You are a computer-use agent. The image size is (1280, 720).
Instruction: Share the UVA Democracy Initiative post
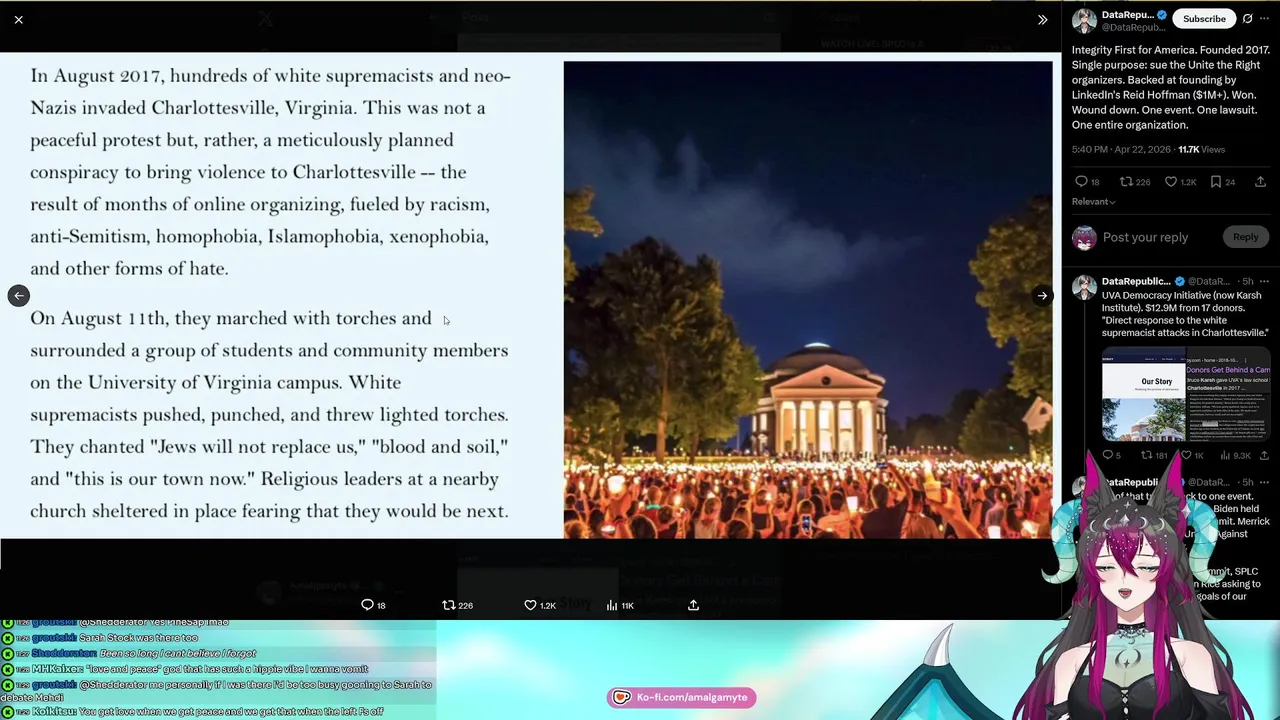tap(1264, 455)
